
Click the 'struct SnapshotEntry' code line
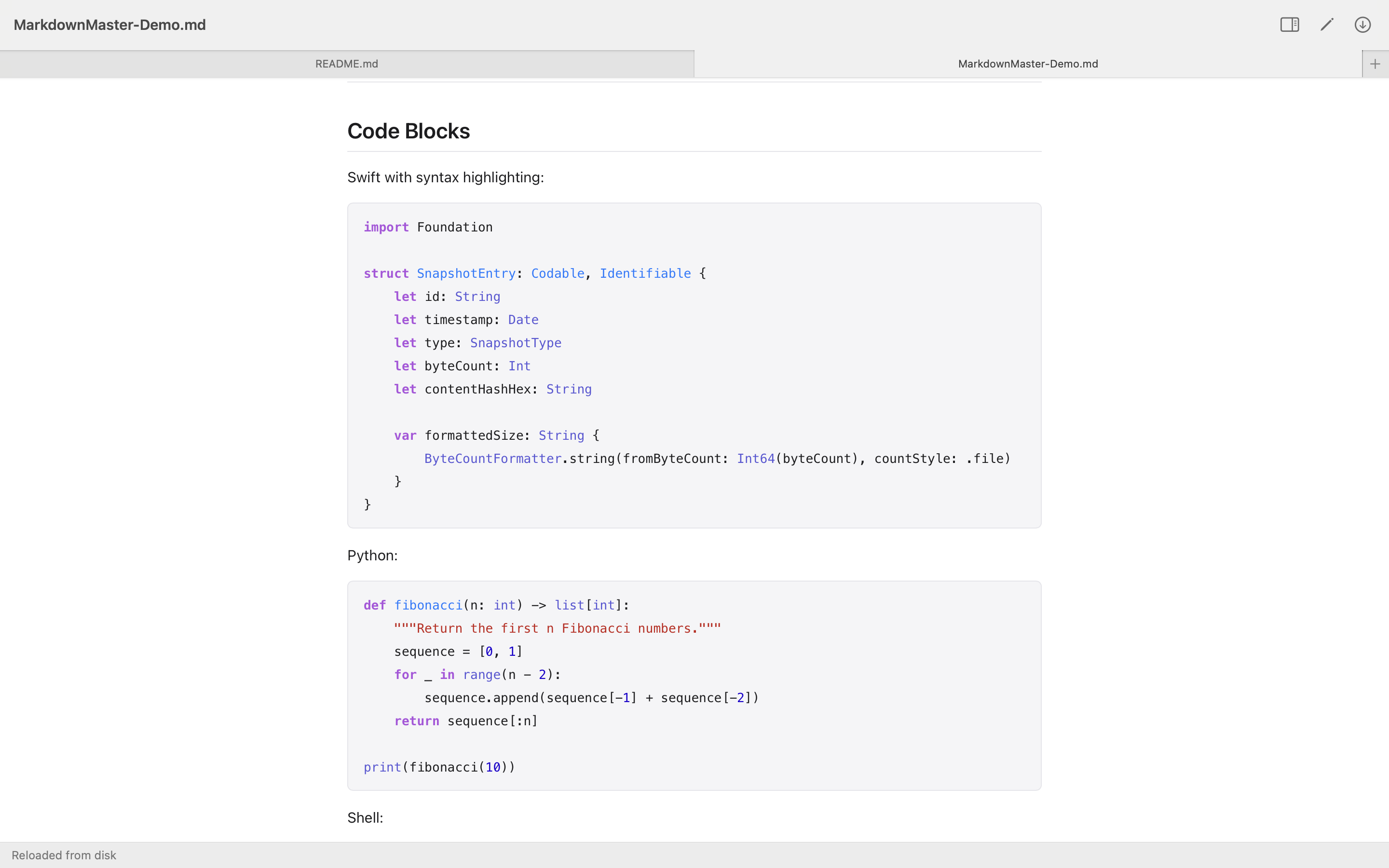[x=535, y=274]
